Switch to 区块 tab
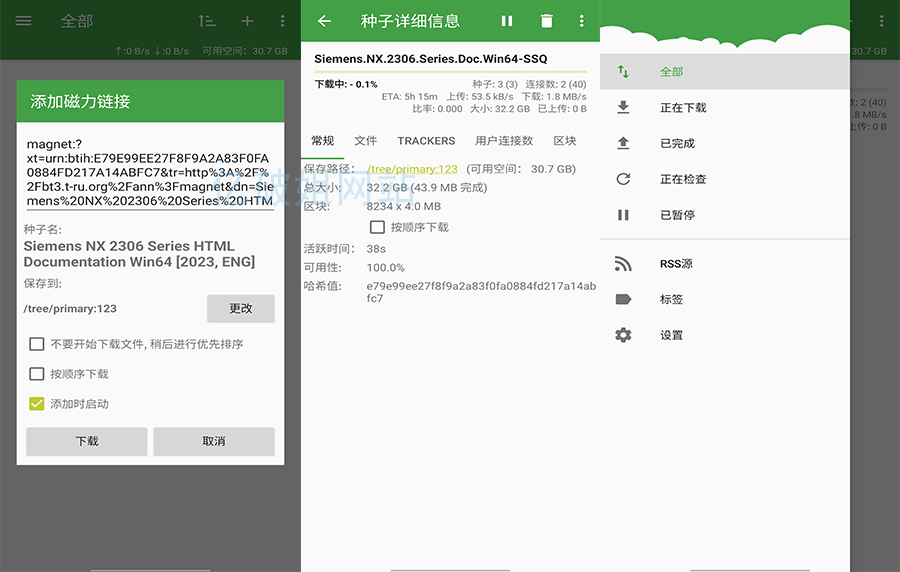Screen dimensions: 900x572 pos(565,141)
